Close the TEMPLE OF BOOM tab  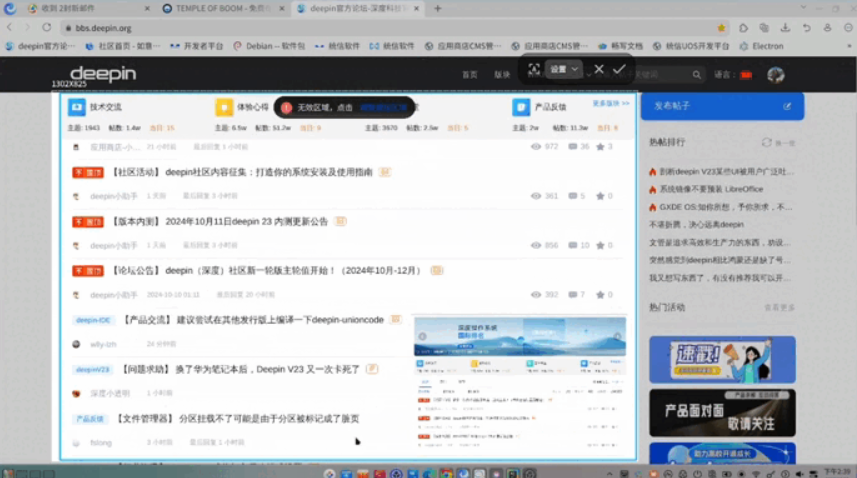282,8
